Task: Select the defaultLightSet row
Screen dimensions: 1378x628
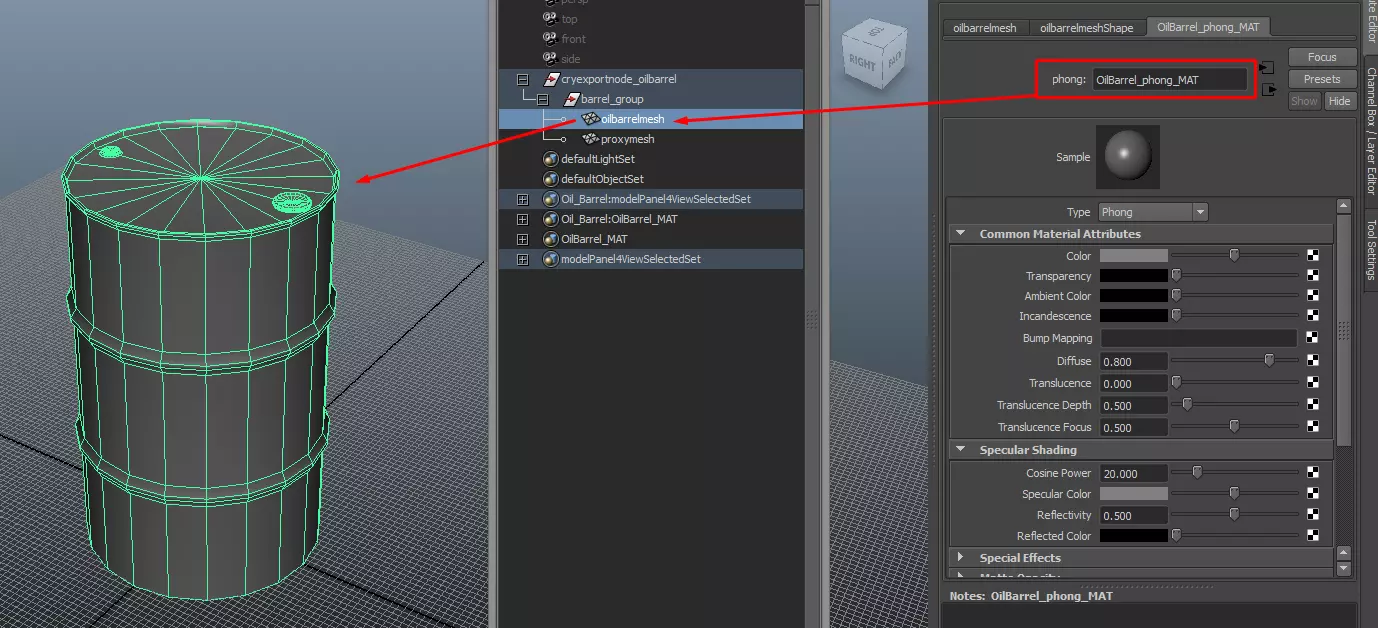Action: [651, 159]
